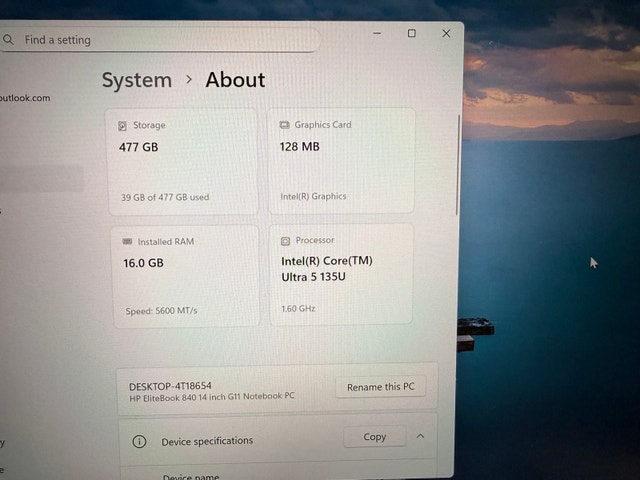Close the Settings window

click(446, 33)
